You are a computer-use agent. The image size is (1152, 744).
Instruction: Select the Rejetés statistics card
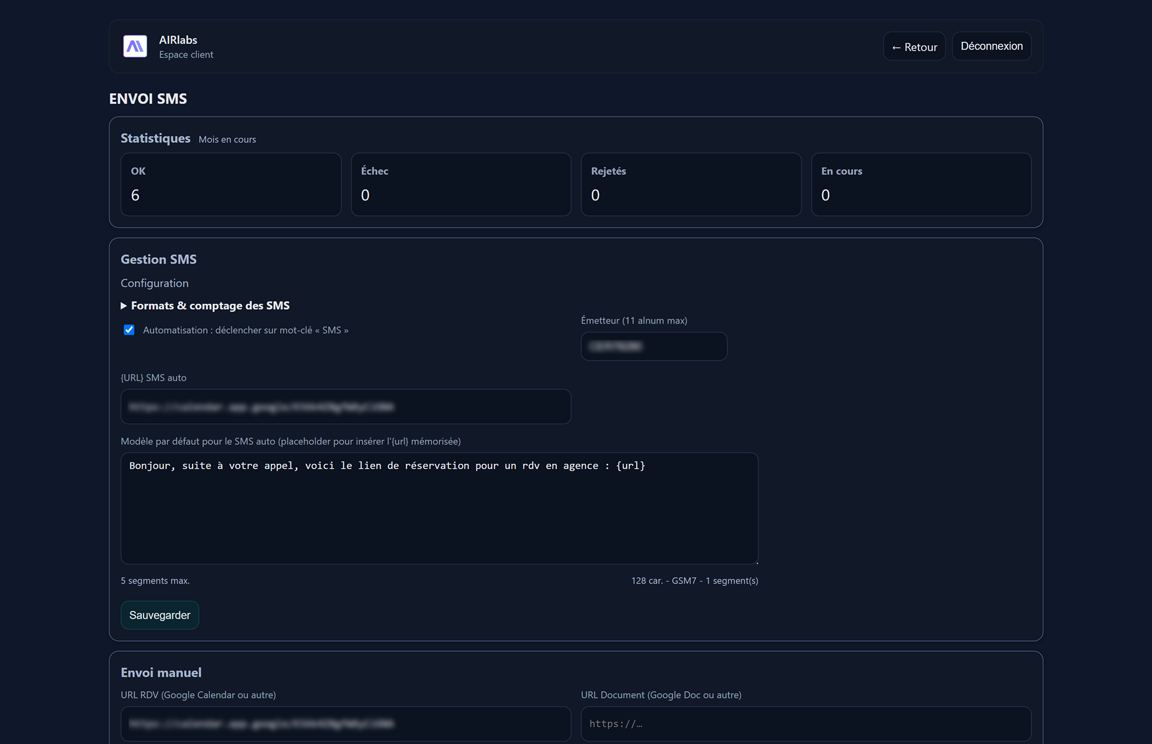(x=691, y=184)
